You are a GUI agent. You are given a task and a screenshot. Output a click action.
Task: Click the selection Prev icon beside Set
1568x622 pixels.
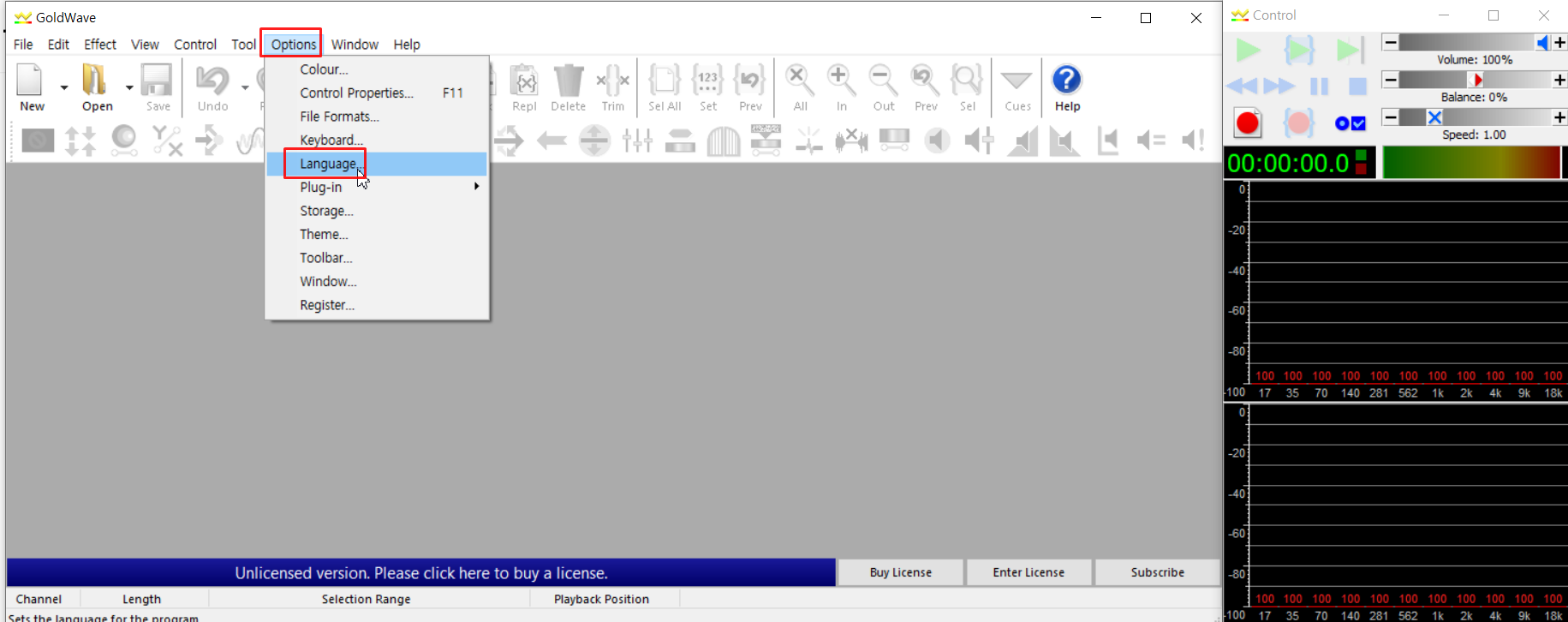click(750, 81)
